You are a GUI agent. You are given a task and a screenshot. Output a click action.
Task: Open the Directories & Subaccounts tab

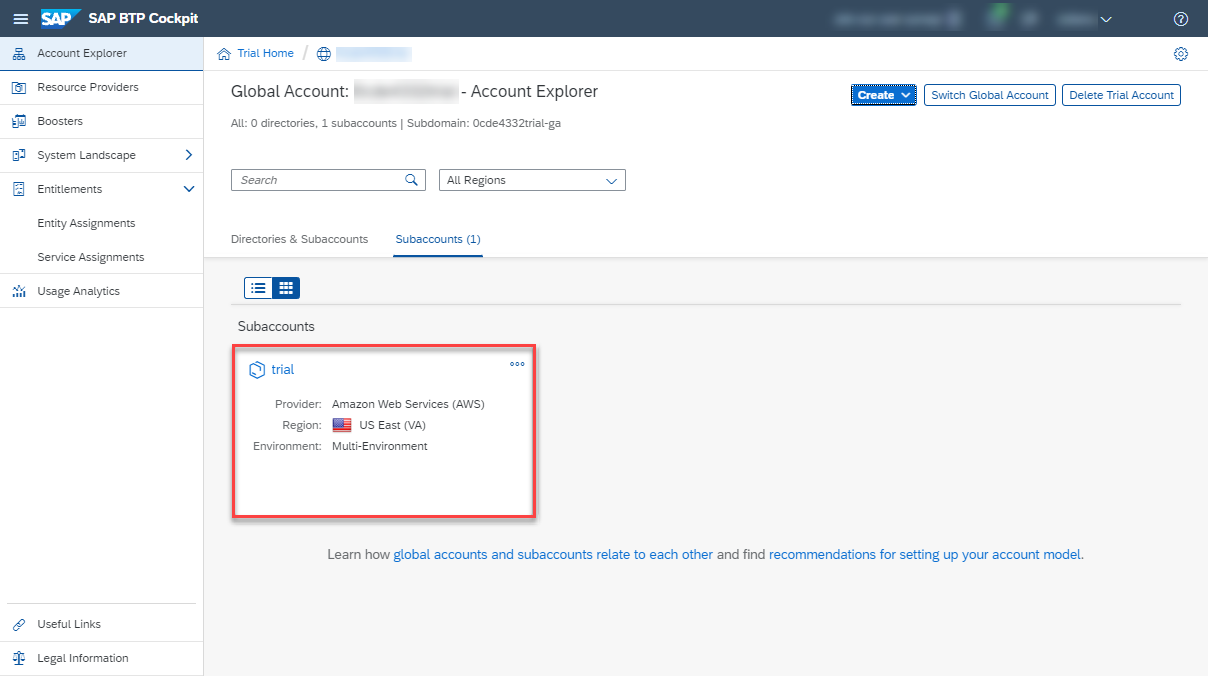(299, 240)
